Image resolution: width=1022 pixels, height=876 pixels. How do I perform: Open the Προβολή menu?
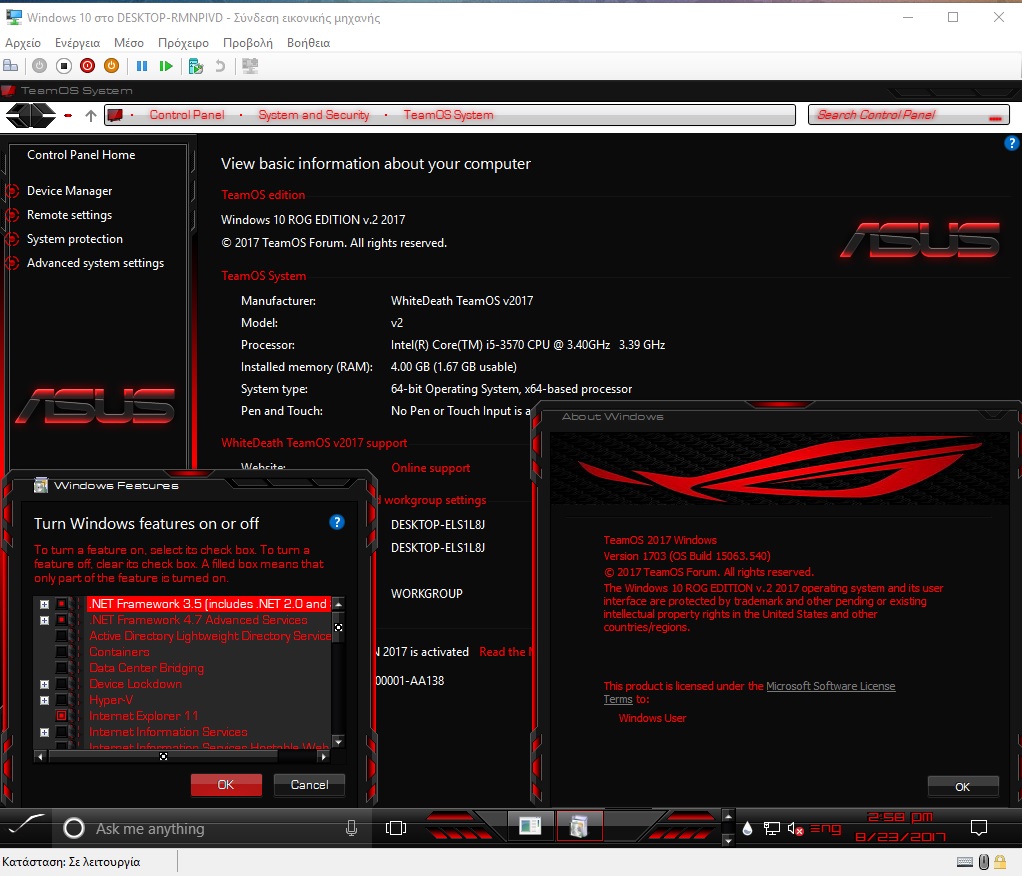[x=248, y=43]
